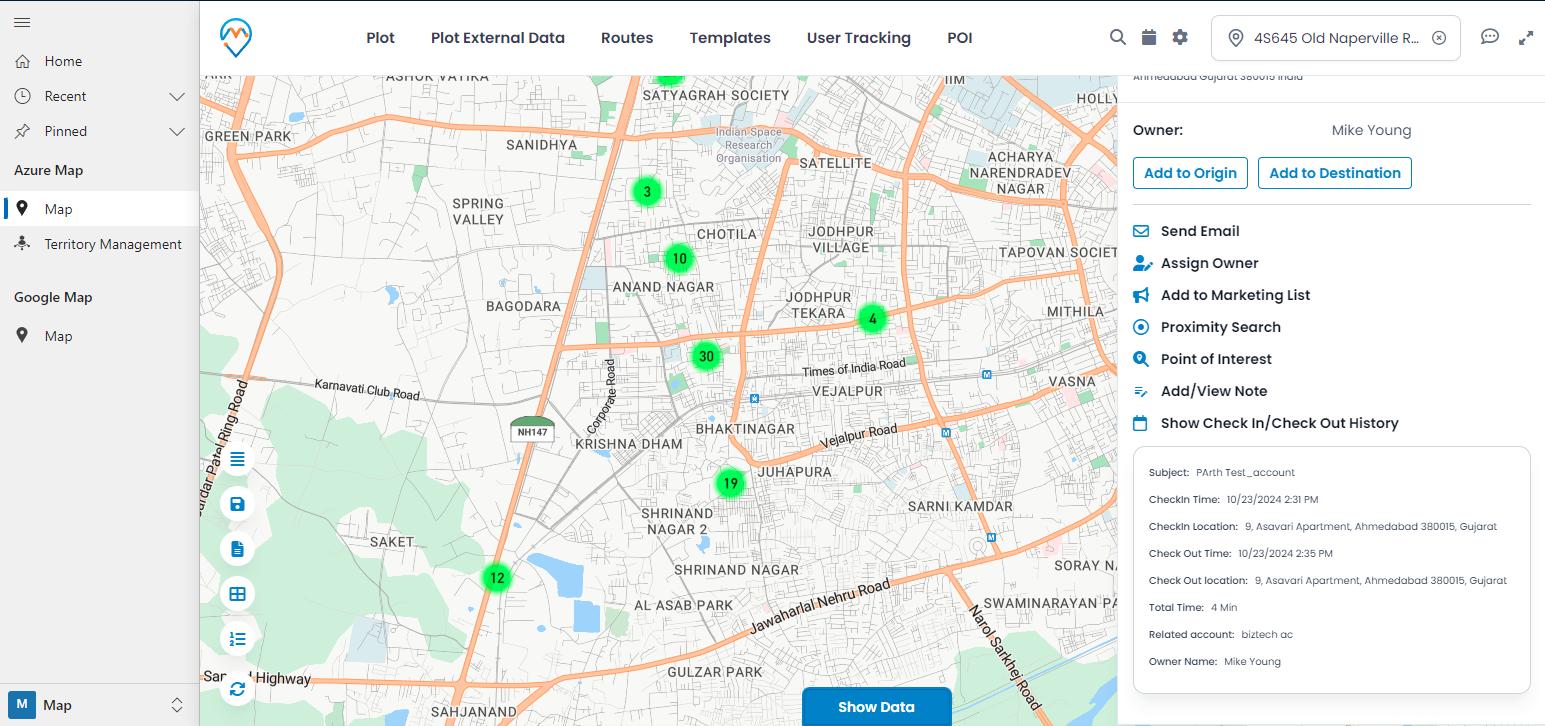Open the POI menu
Image resolution: width=1545 pixels, height=726 pixels.
point(960,38)
